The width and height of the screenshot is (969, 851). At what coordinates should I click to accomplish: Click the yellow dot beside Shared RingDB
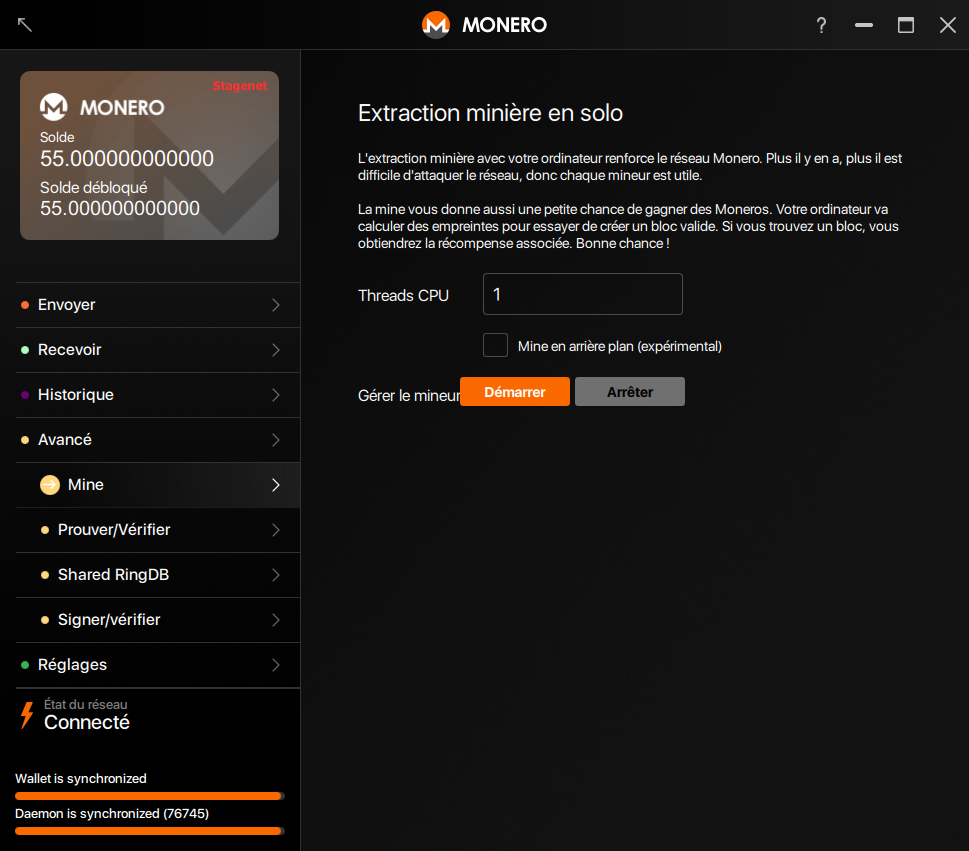click(45, 575)
